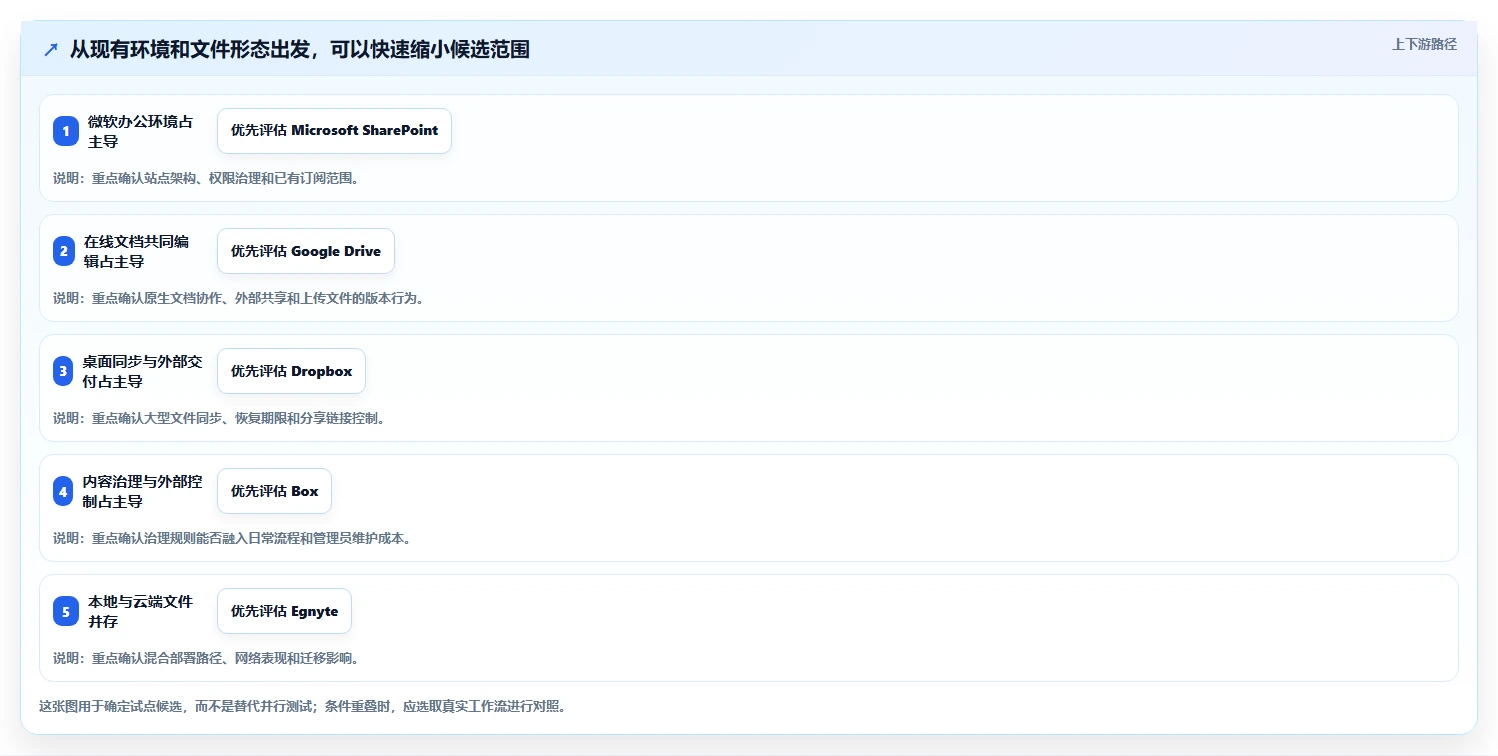Click 优先评估 Google Drive button
This screenshot has height=756, width=1498.
point(306,251)
